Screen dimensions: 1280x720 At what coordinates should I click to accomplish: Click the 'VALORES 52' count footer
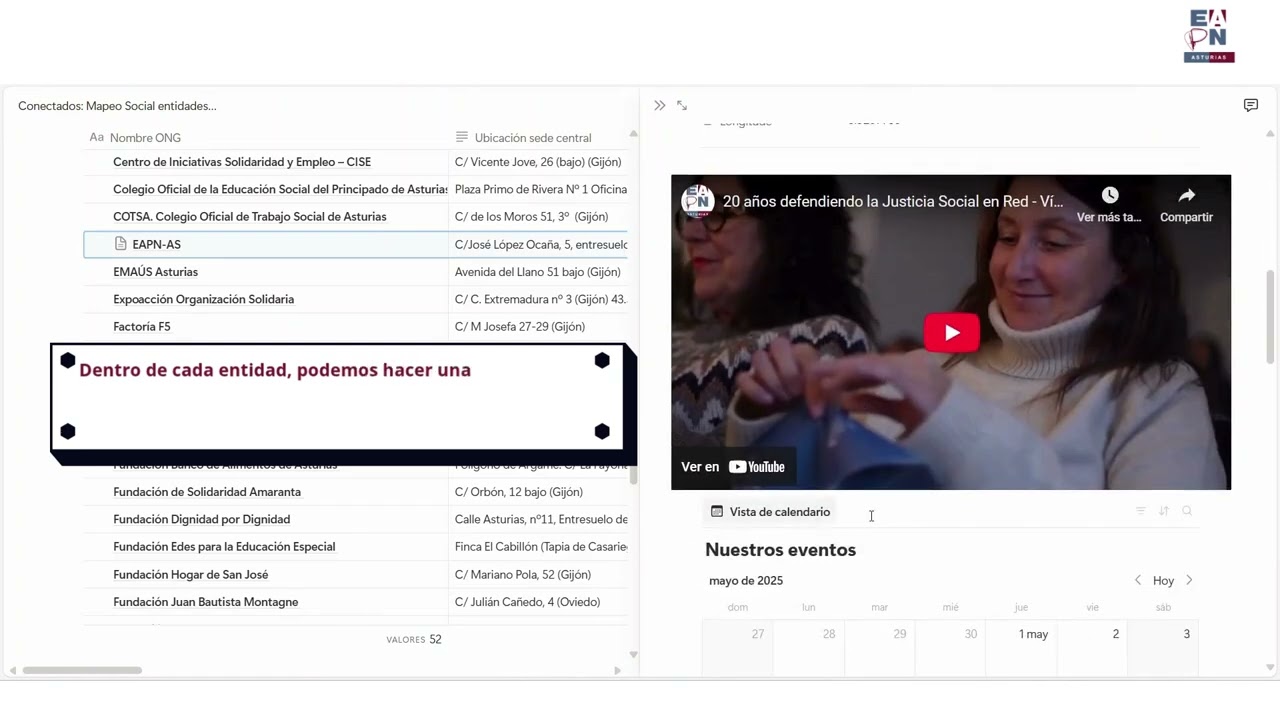(x=414, y=639)
